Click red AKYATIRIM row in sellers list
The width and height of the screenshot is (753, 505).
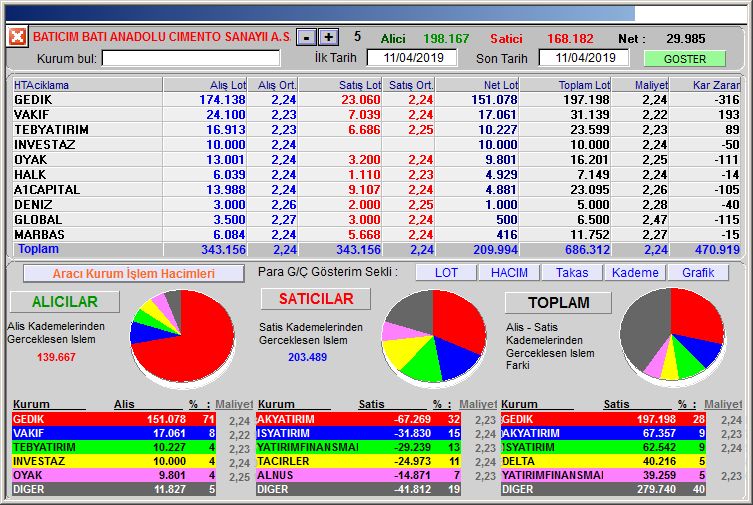click(358, 419)
